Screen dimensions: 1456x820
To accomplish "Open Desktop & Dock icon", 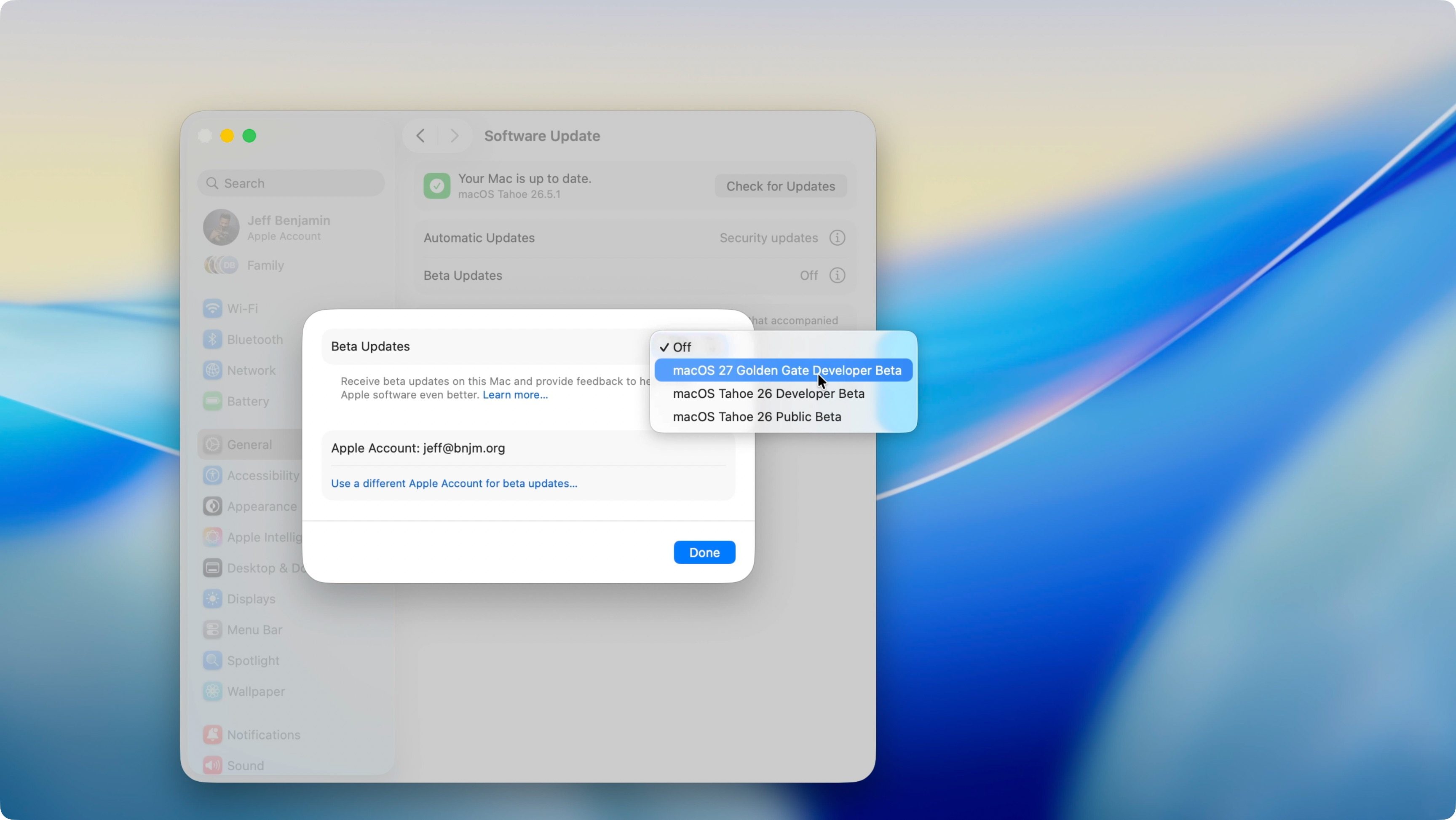I will click(212, 568).
